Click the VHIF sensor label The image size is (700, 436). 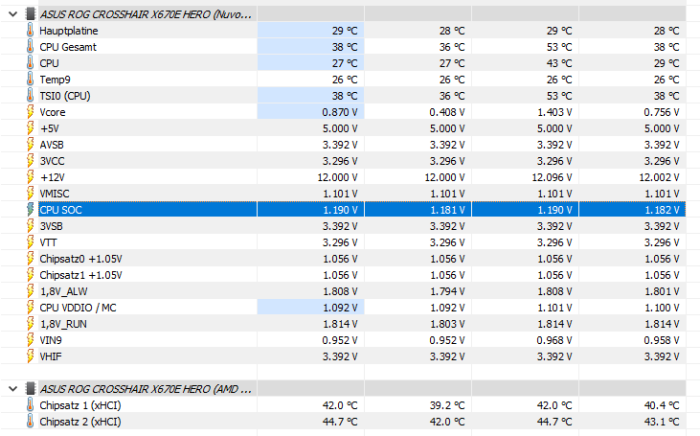[53, 356]
